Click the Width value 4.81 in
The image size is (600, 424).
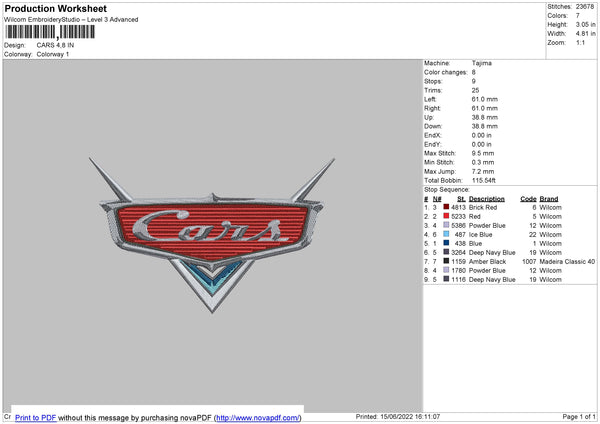click(585, 34)
